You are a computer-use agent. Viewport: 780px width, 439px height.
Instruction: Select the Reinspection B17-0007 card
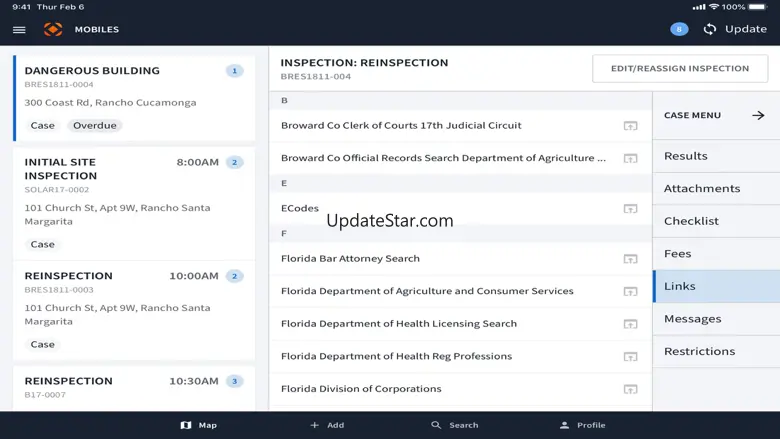[134, 388]
